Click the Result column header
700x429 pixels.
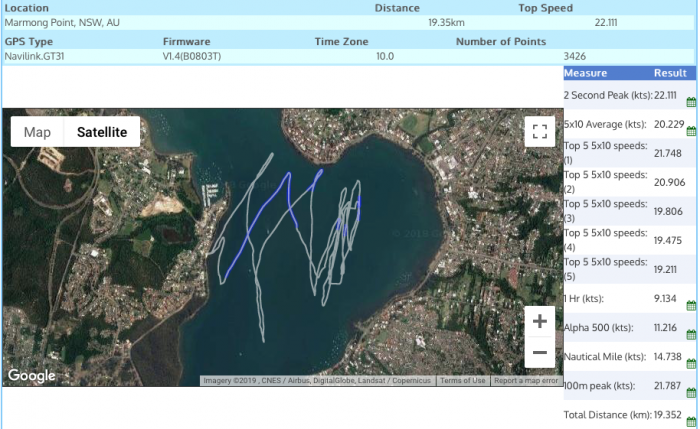click(669, 73)
